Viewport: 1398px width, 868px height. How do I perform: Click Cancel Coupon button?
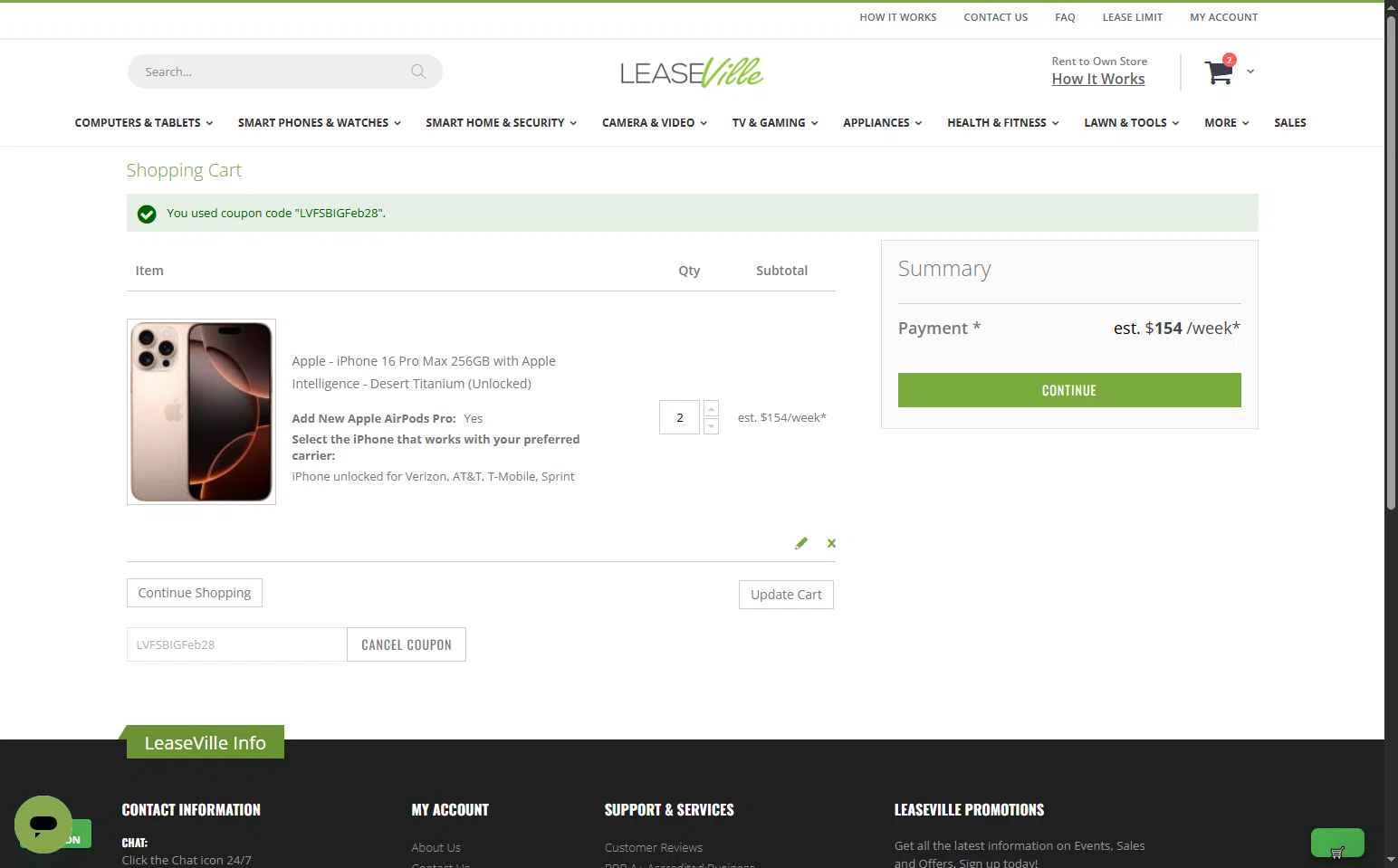(407, 644)
